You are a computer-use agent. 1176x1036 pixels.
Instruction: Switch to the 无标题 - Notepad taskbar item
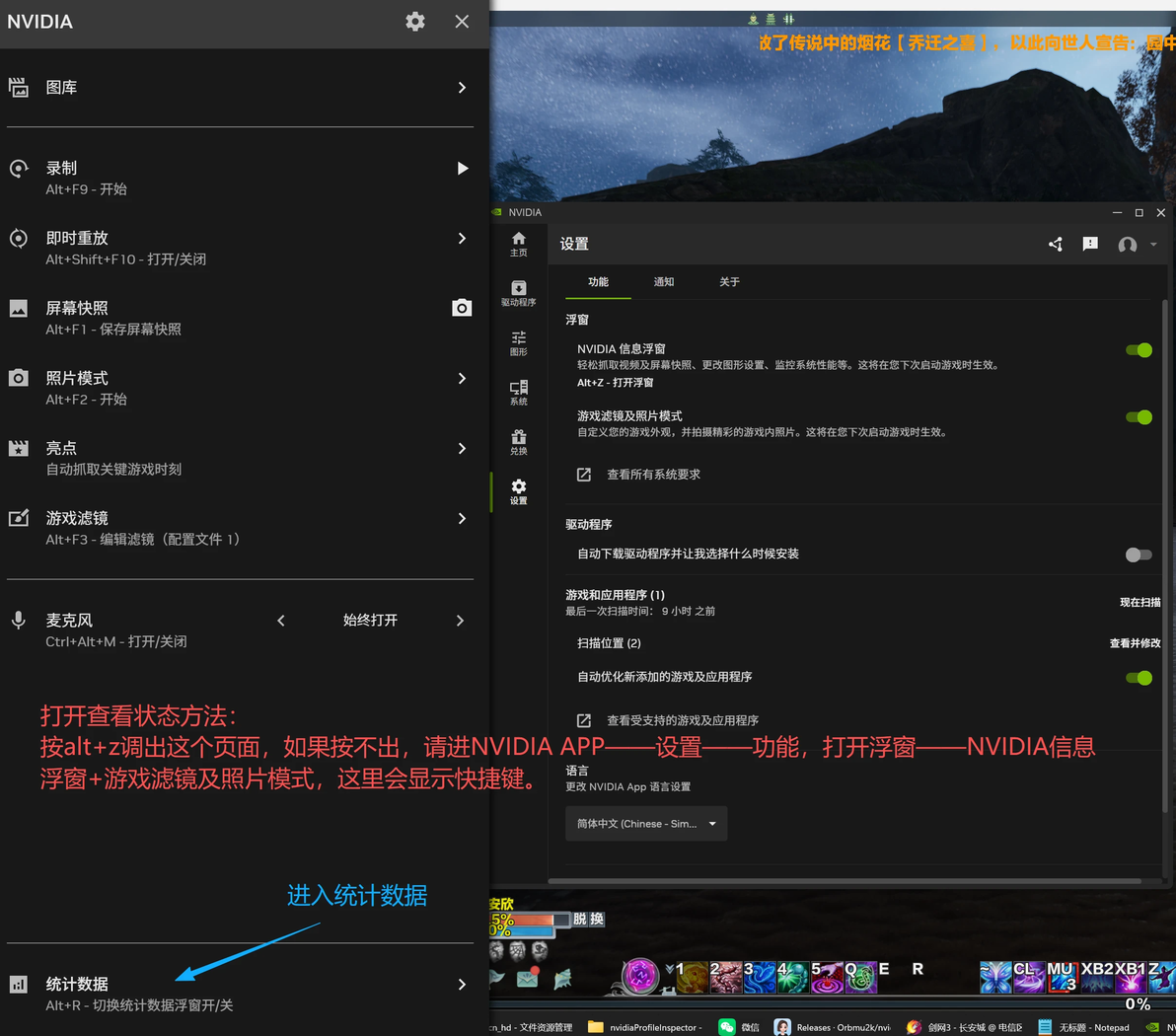[1084, 1027]
